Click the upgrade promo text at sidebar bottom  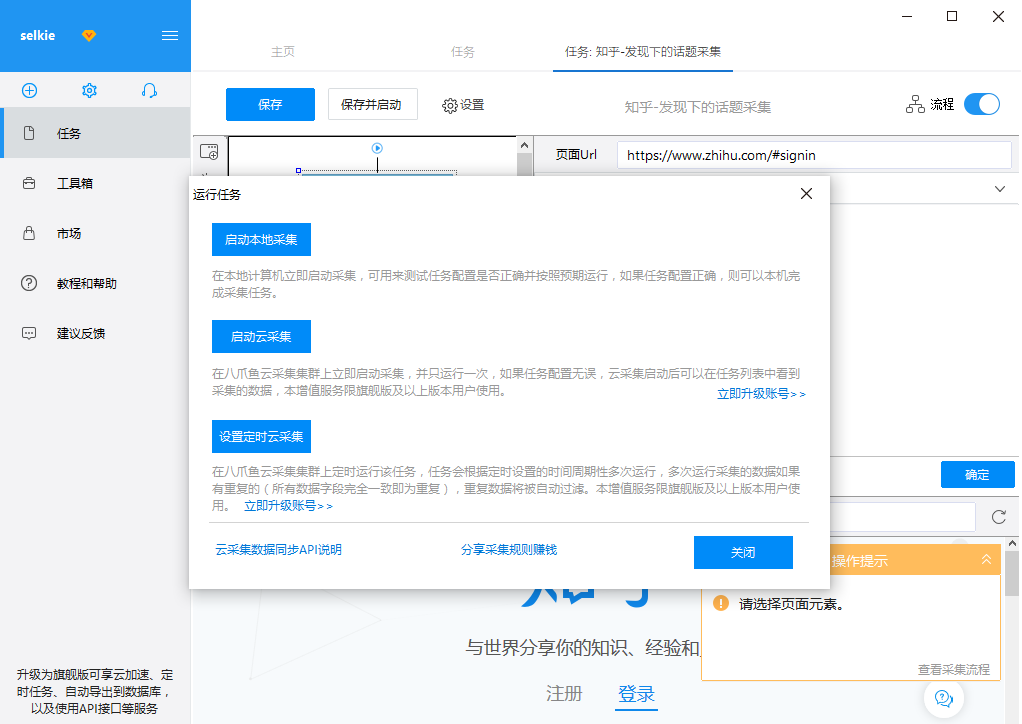[x=95, y=691]
